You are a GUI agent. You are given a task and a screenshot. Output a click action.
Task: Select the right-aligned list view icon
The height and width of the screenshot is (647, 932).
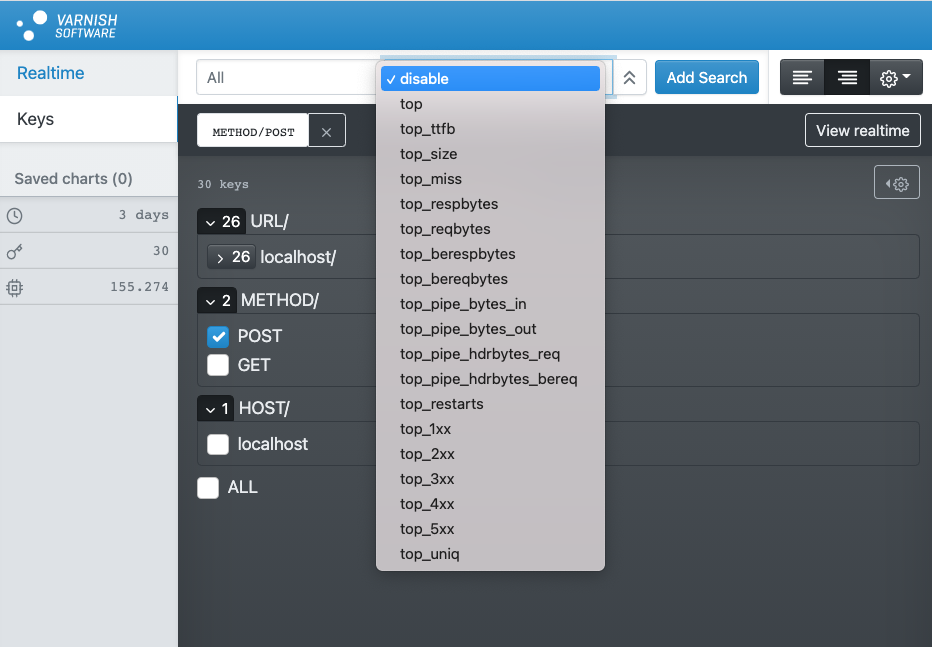847,77
